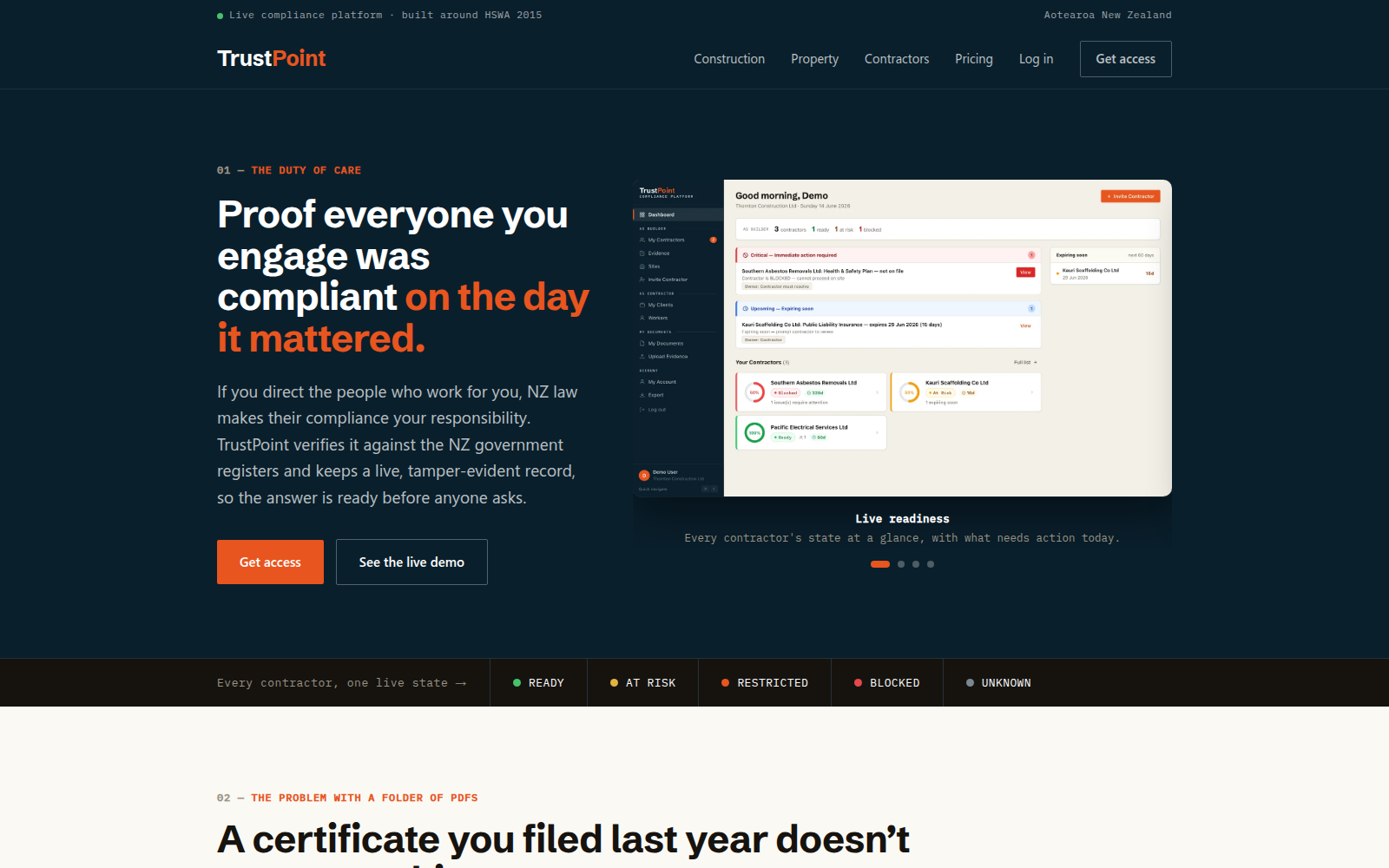Click the '01 — THE DUTY OF CARE' label
This screenshot has width=1389, height=868.
(289, 170)
